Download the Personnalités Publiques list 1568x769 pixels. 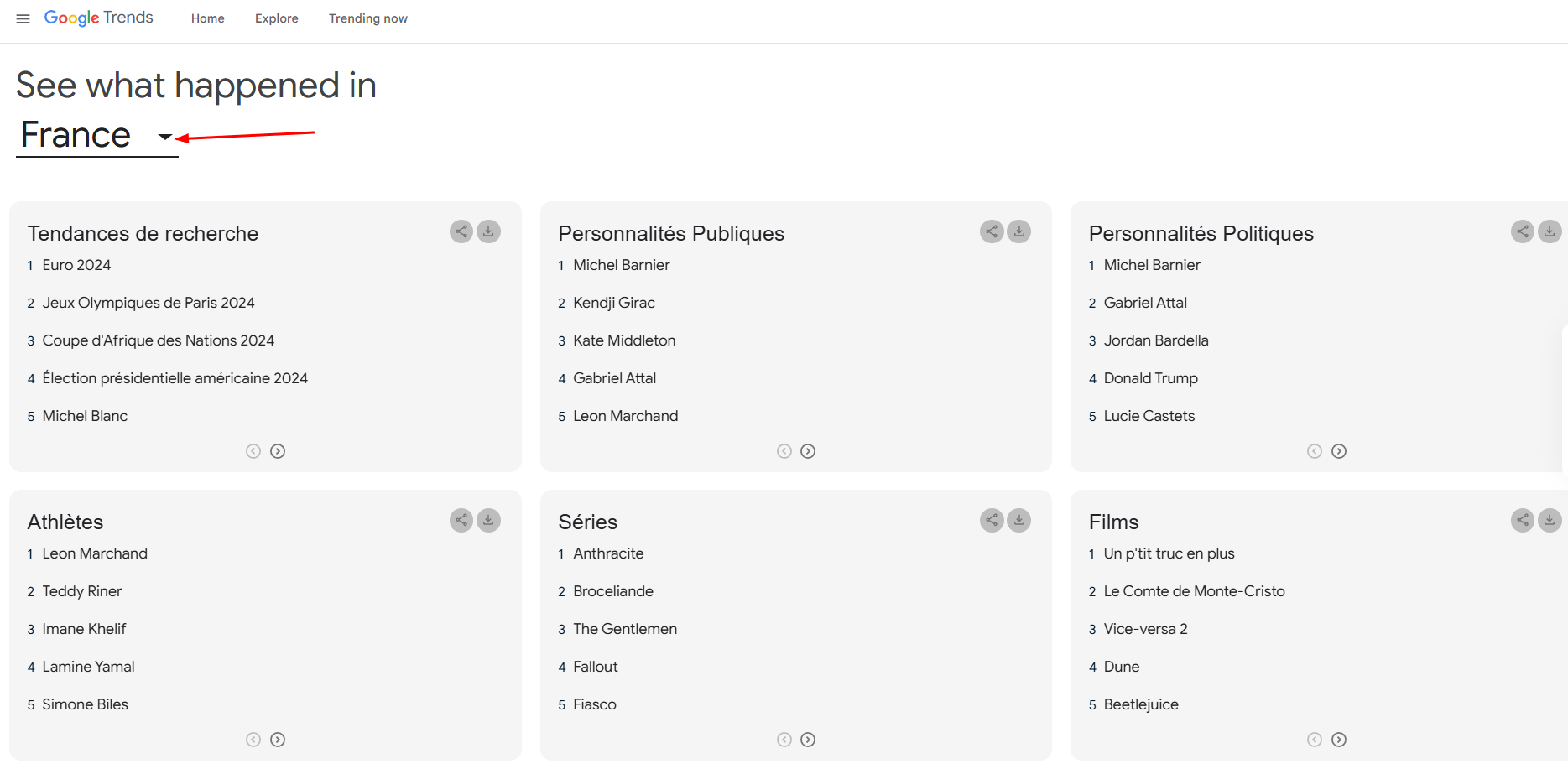1019,231
